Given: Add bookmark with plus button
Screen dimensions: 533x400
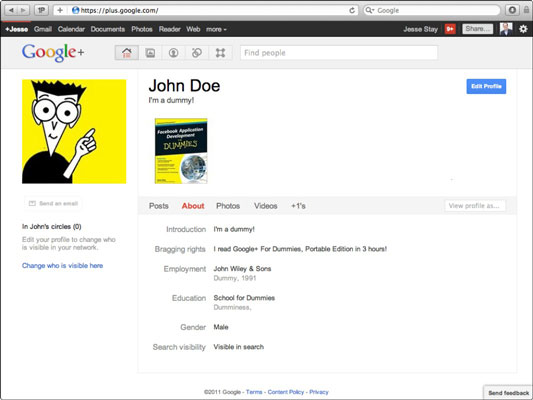Looking at the screenshot, I should pos(60,10).
